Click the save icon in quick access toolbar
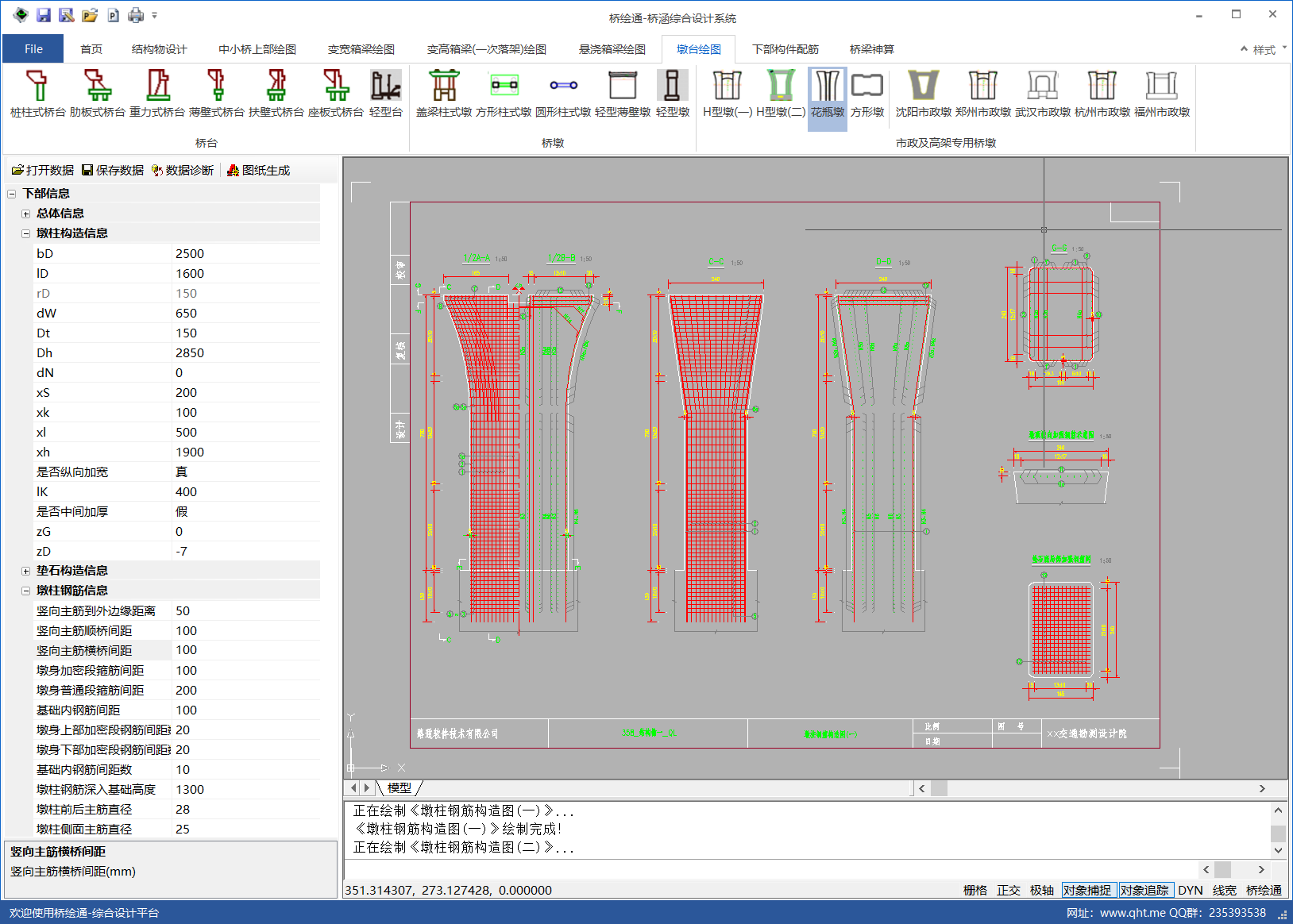The height and width of the screenshot is (924, 1293). pos(44,15)
